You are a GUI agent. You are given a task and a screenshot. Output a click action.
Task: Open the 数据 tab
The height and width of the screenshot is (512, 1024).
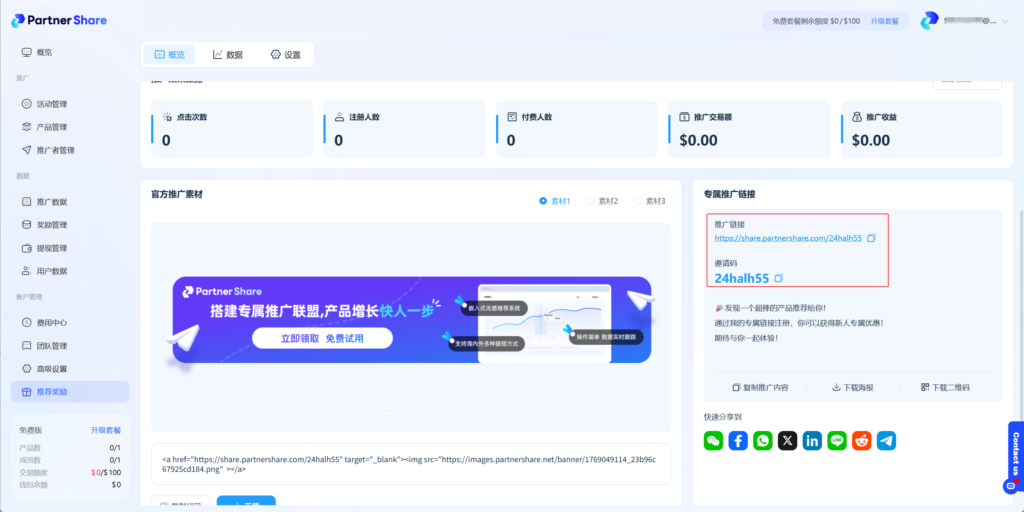click(x=228, y=55)
